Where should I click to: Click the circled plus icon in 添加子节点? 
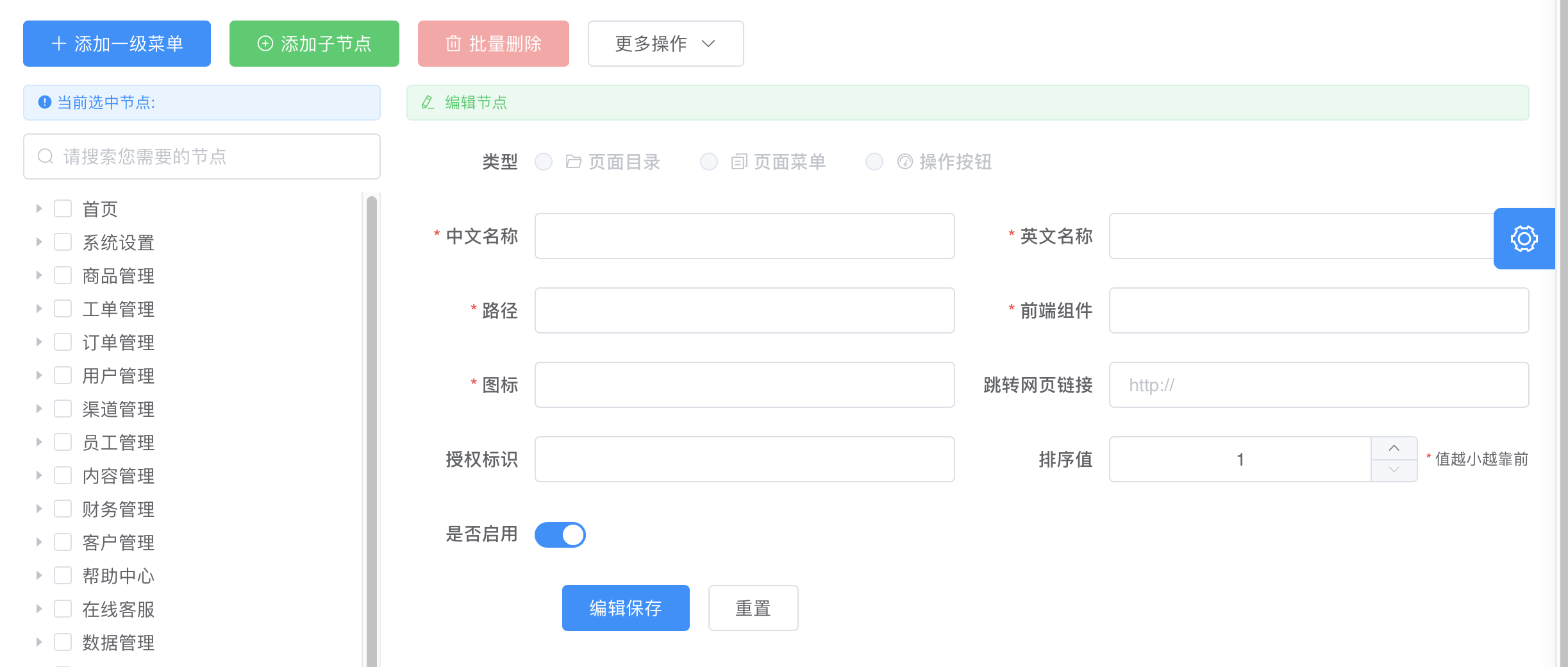tap(265, 43)
